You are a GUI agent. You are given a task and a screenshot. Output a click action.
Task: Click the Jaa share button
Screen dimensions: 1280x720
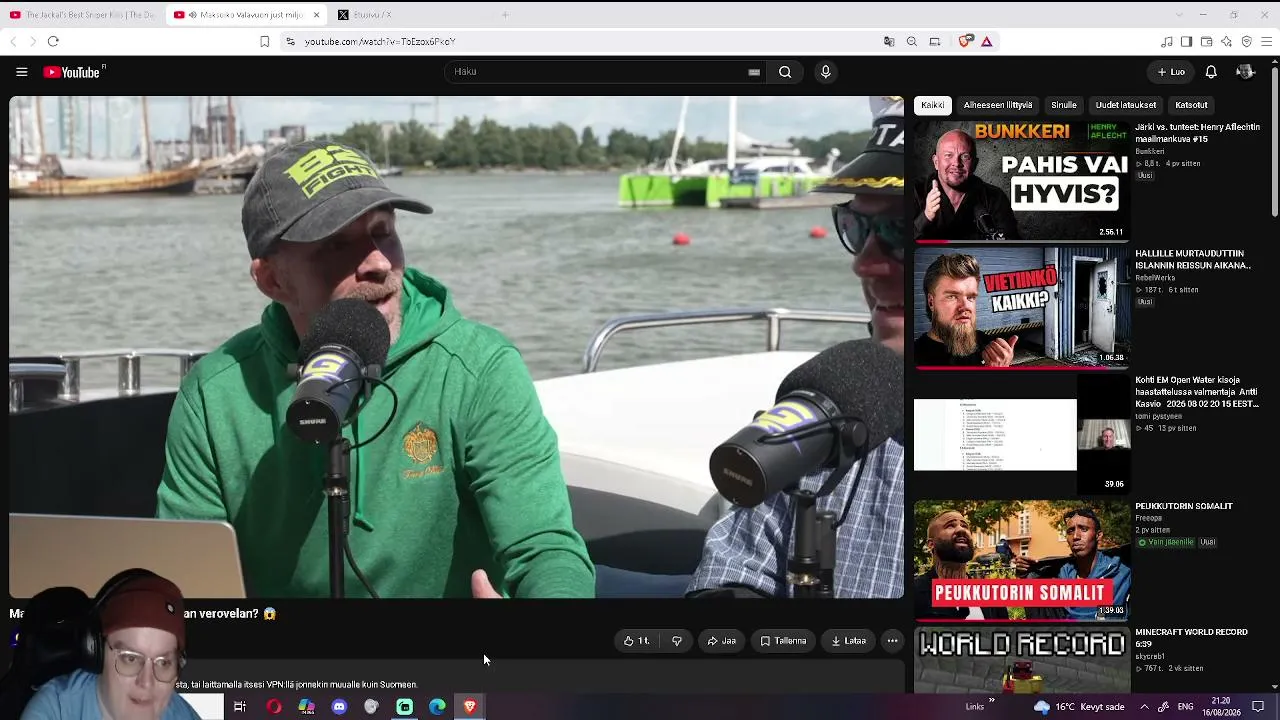point(722,641)
